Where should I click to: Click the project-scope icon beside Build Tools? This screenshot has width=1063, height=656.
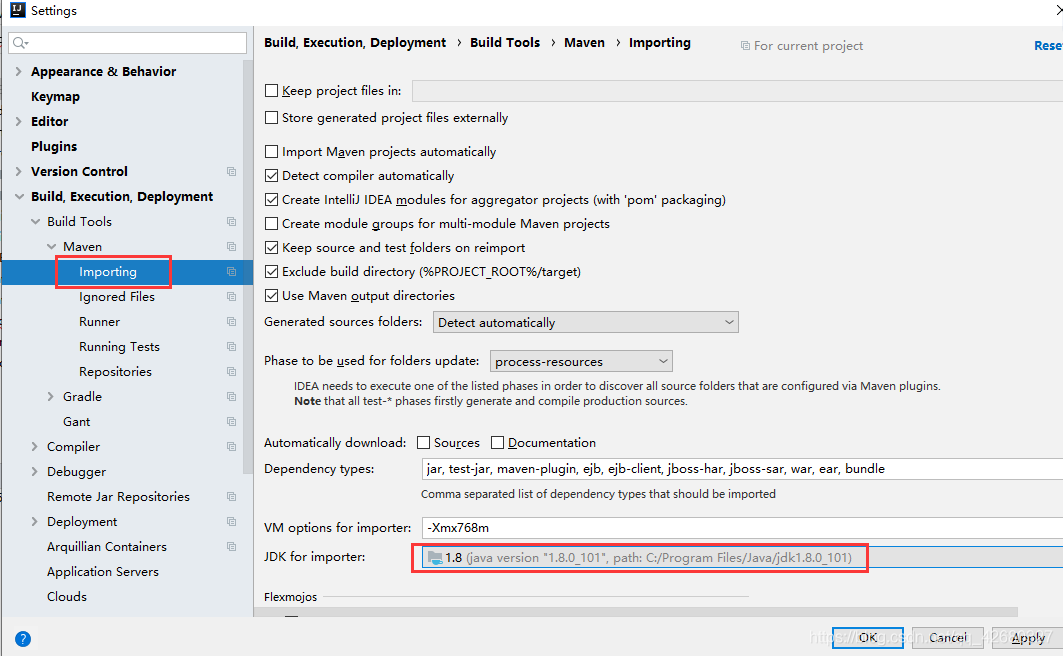pyautogui.click(x=231, y=222)
